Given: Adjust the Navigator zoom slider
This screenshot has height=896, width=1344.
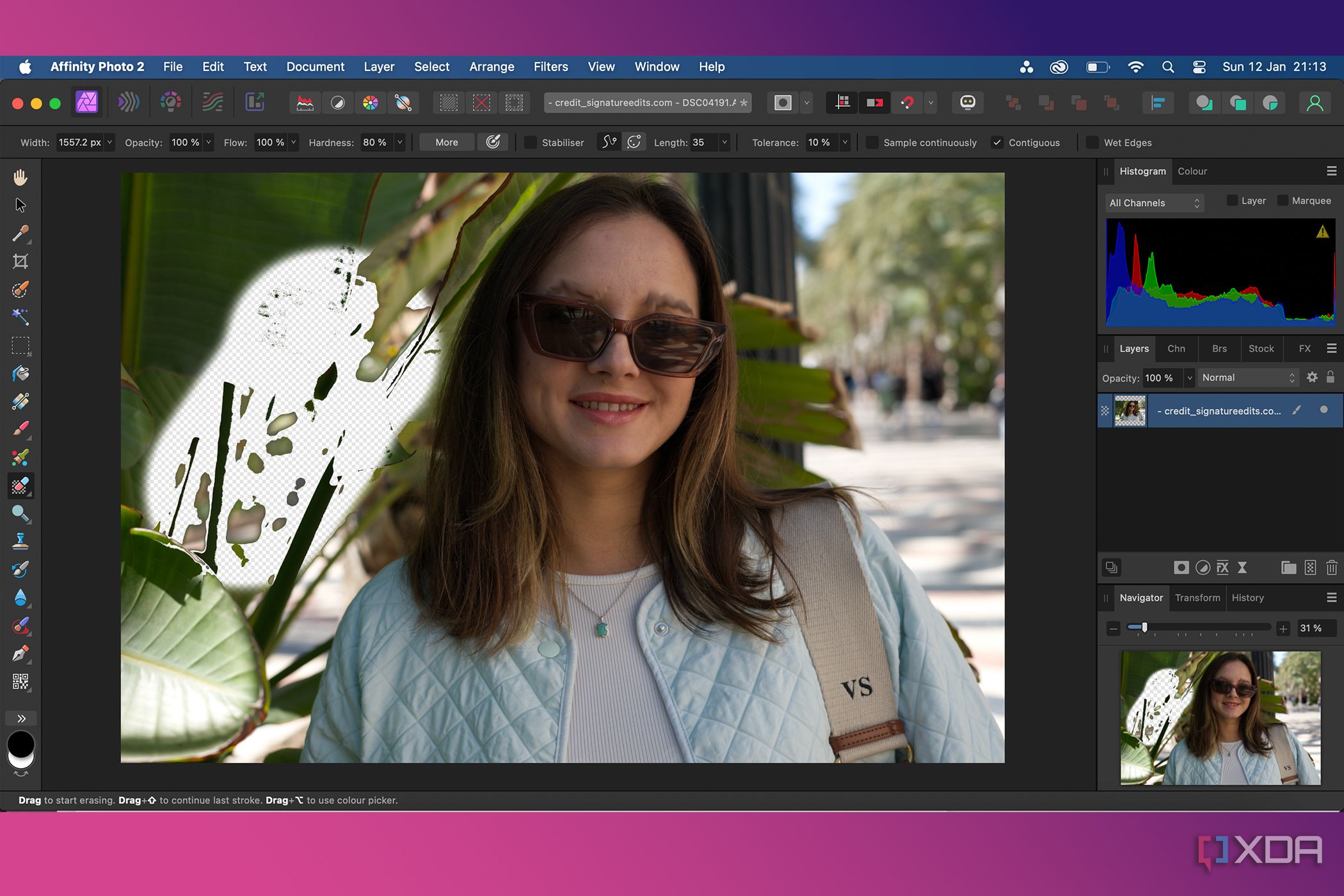Looking at the screenshot, I should click(1144, 628).
